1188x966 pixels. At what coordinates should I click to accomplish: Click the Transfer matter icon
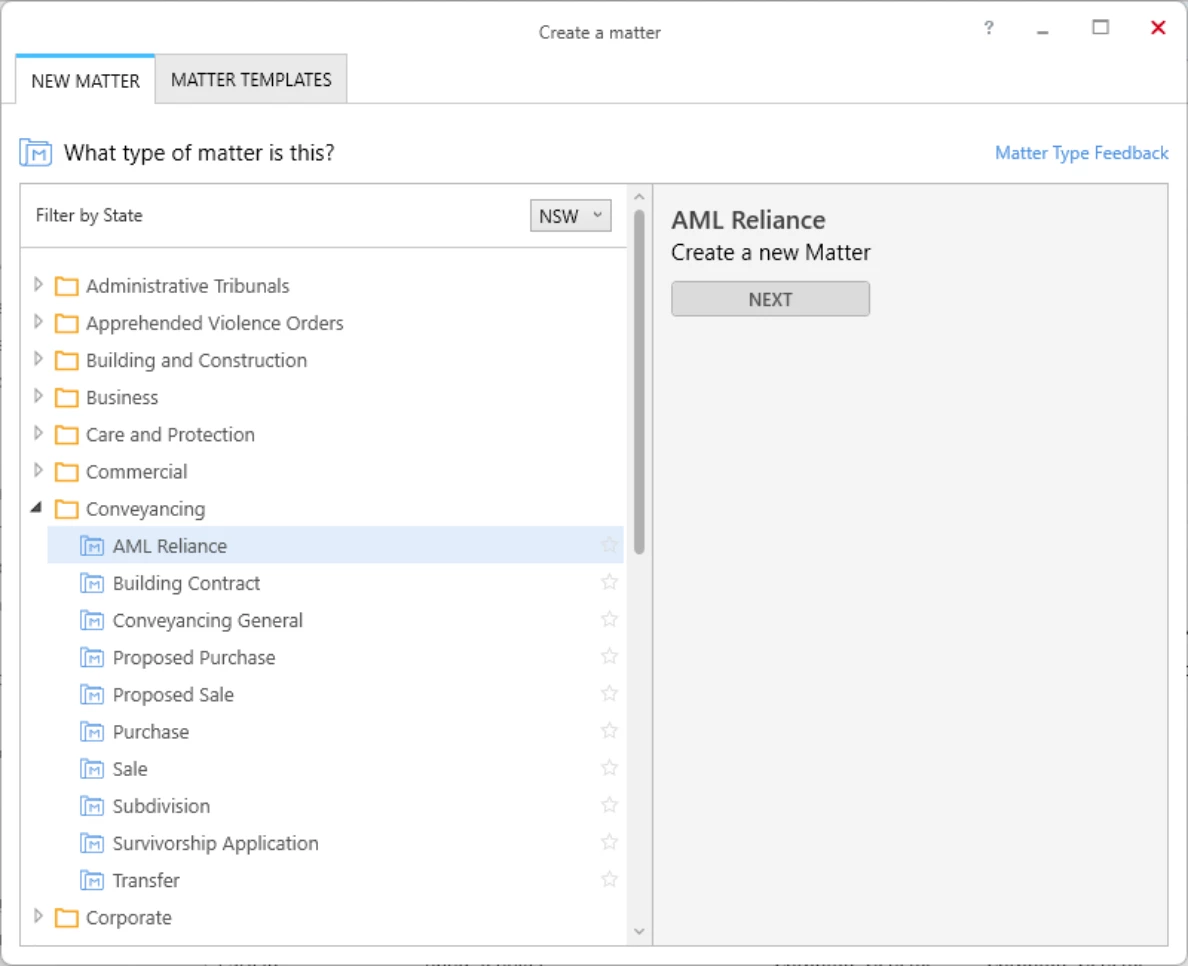click(x=92, y=880)
